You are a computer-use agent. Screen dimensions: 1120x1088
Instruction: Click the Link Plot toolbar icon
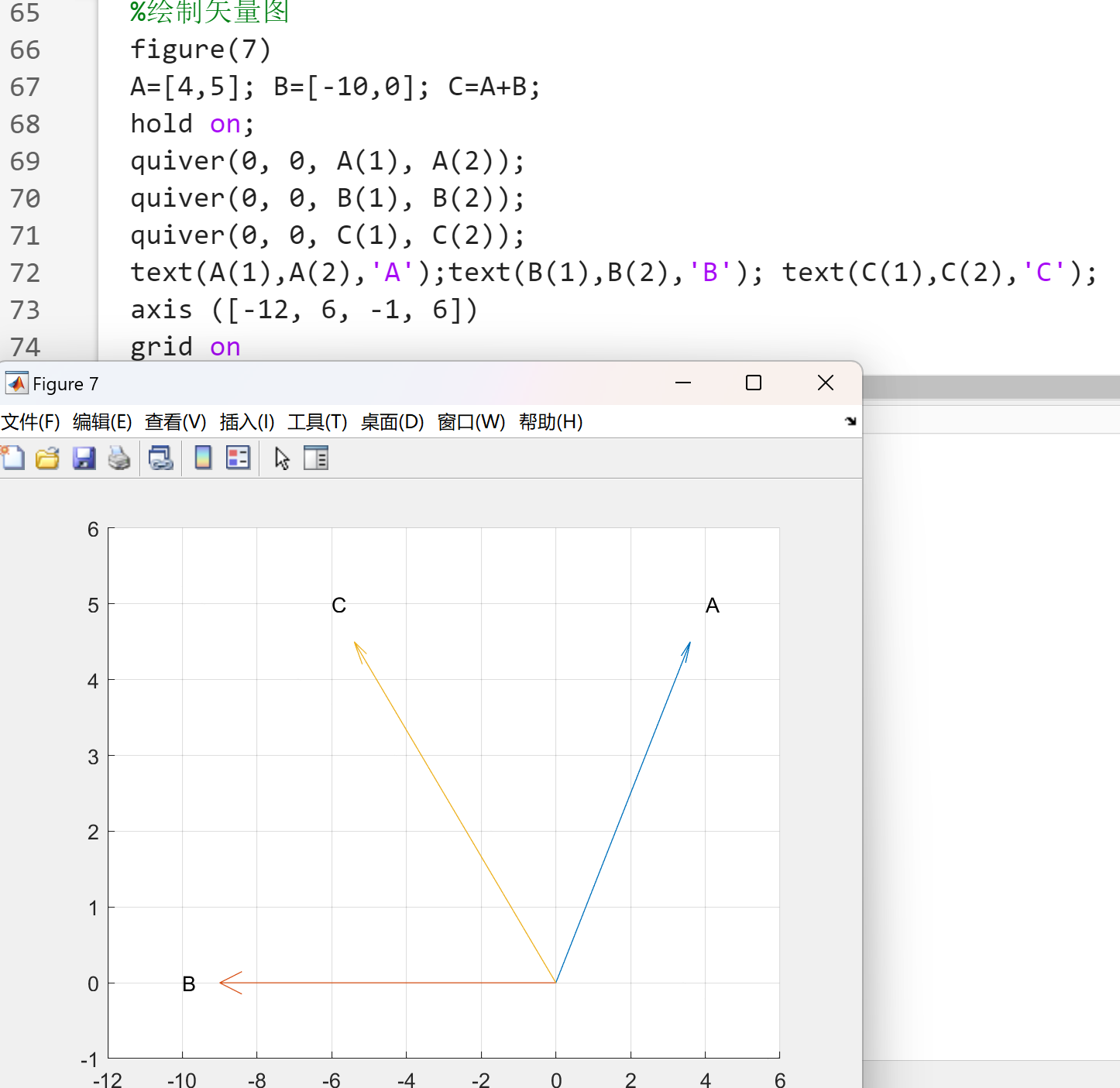pos(161,458)
